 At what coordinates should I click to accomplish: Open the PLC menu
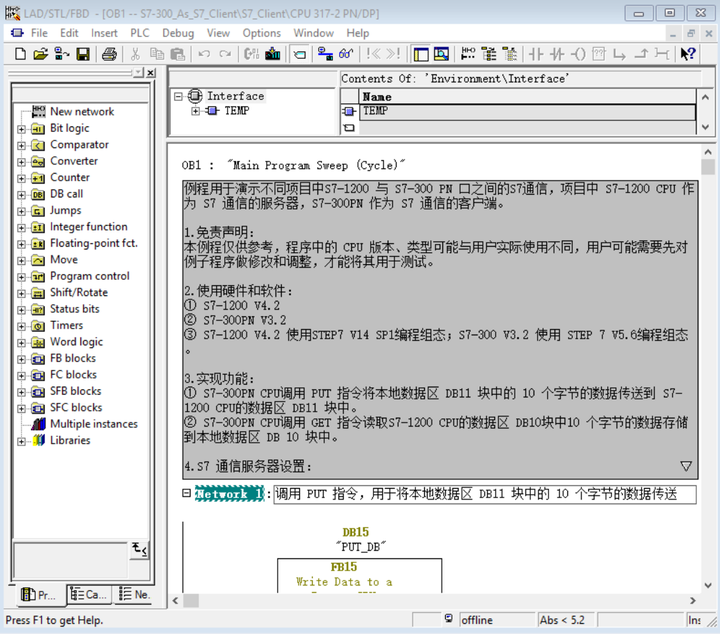click(140, 33)
